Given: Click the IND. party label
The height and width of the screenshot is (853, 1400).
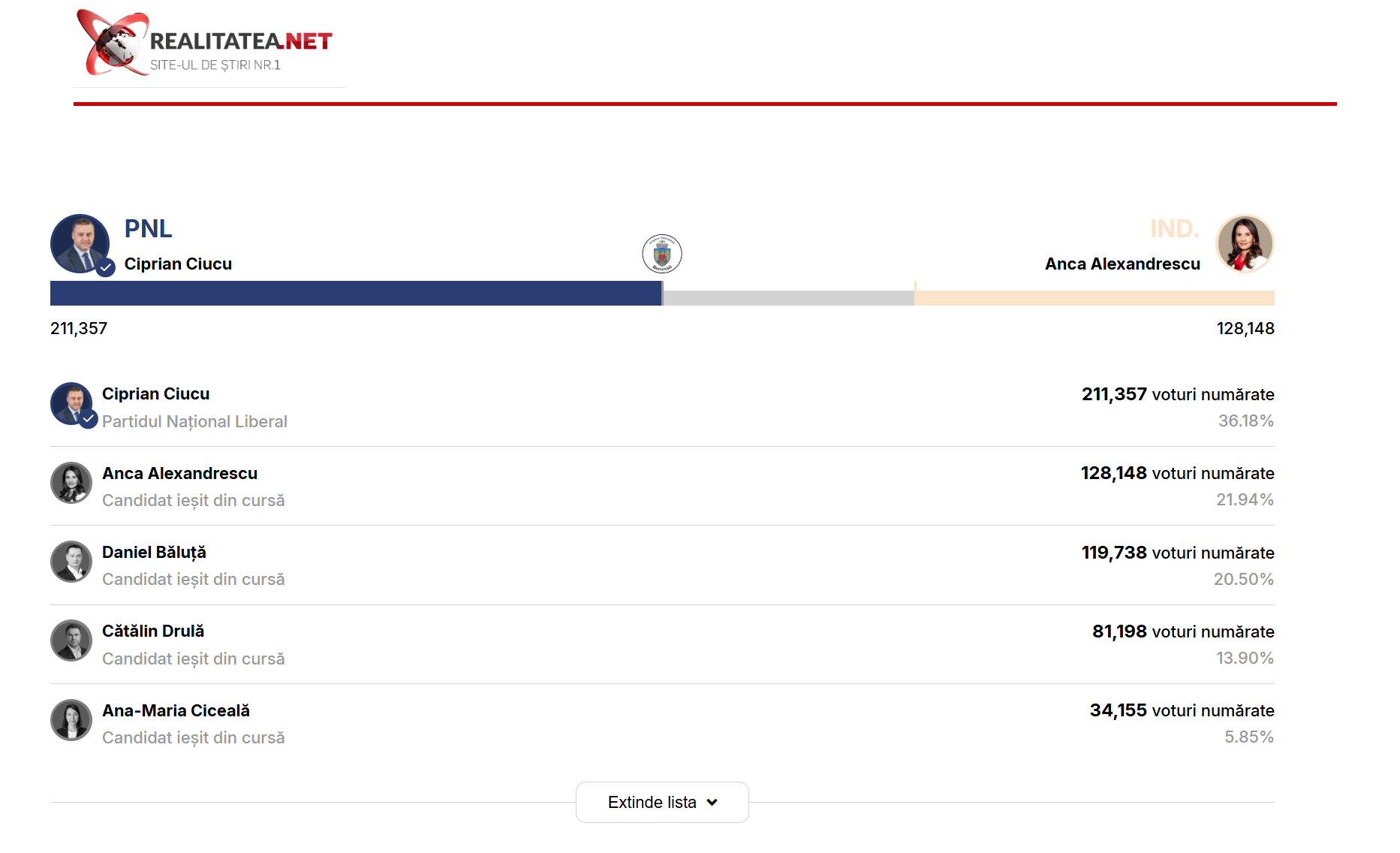Looking at the screenshot, I should pyautogui.click(x=1174, y=228).
